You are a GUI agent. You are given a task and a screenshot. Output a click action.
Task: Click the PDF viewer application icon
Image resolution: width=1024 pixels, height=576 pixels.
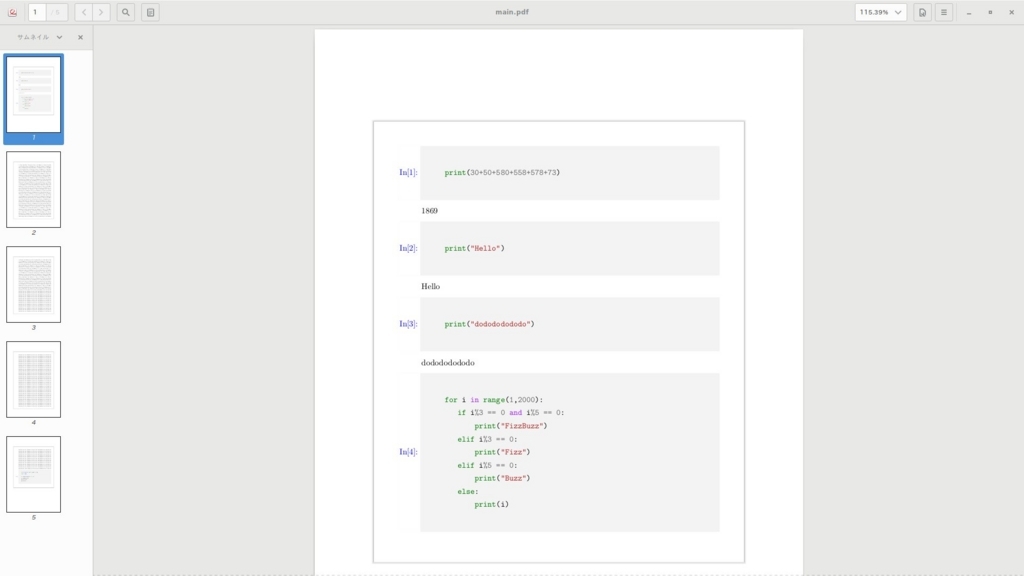[x=12, y=12]
